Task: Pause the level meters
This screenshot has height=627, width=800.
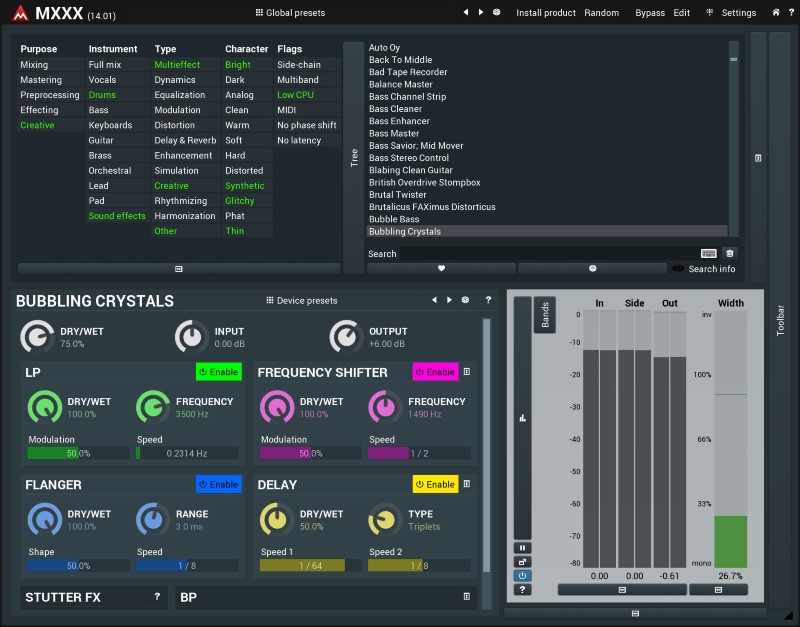Action: pyautogui.click(x=522, y=548)
